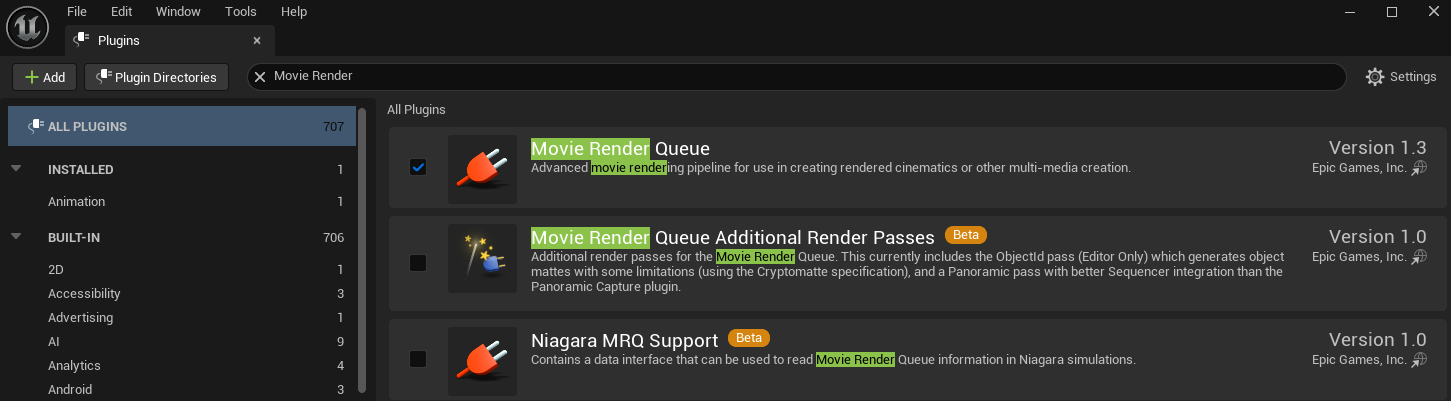Click Epic Games, Inc. link for Niagara MRQ Support
Viewport: 1451px width, 401px height.
1359,360
